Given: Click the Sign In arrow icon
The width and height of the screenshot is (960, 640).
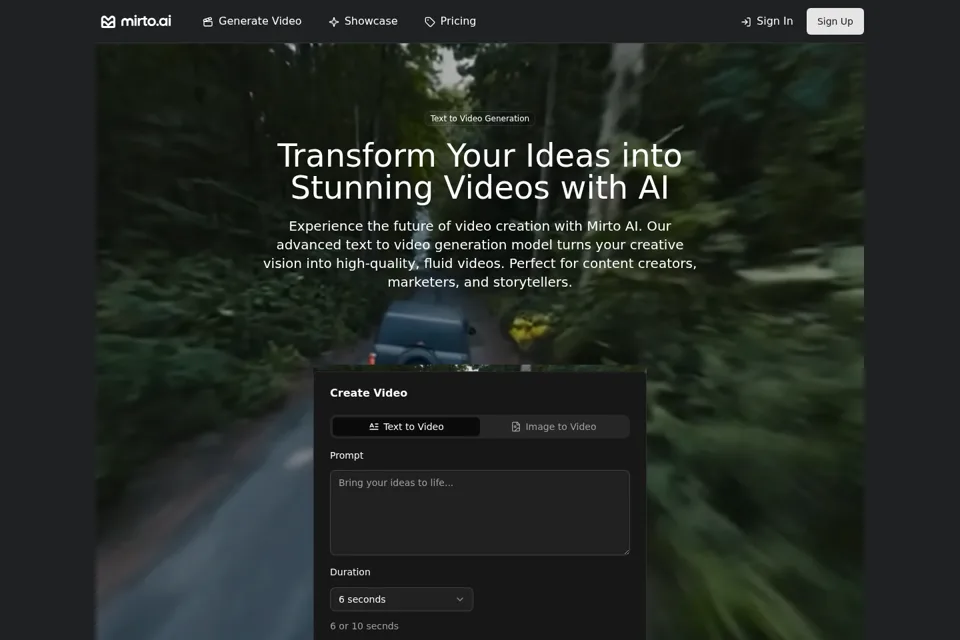Looking at the screenshot, I should pos(746,22).
